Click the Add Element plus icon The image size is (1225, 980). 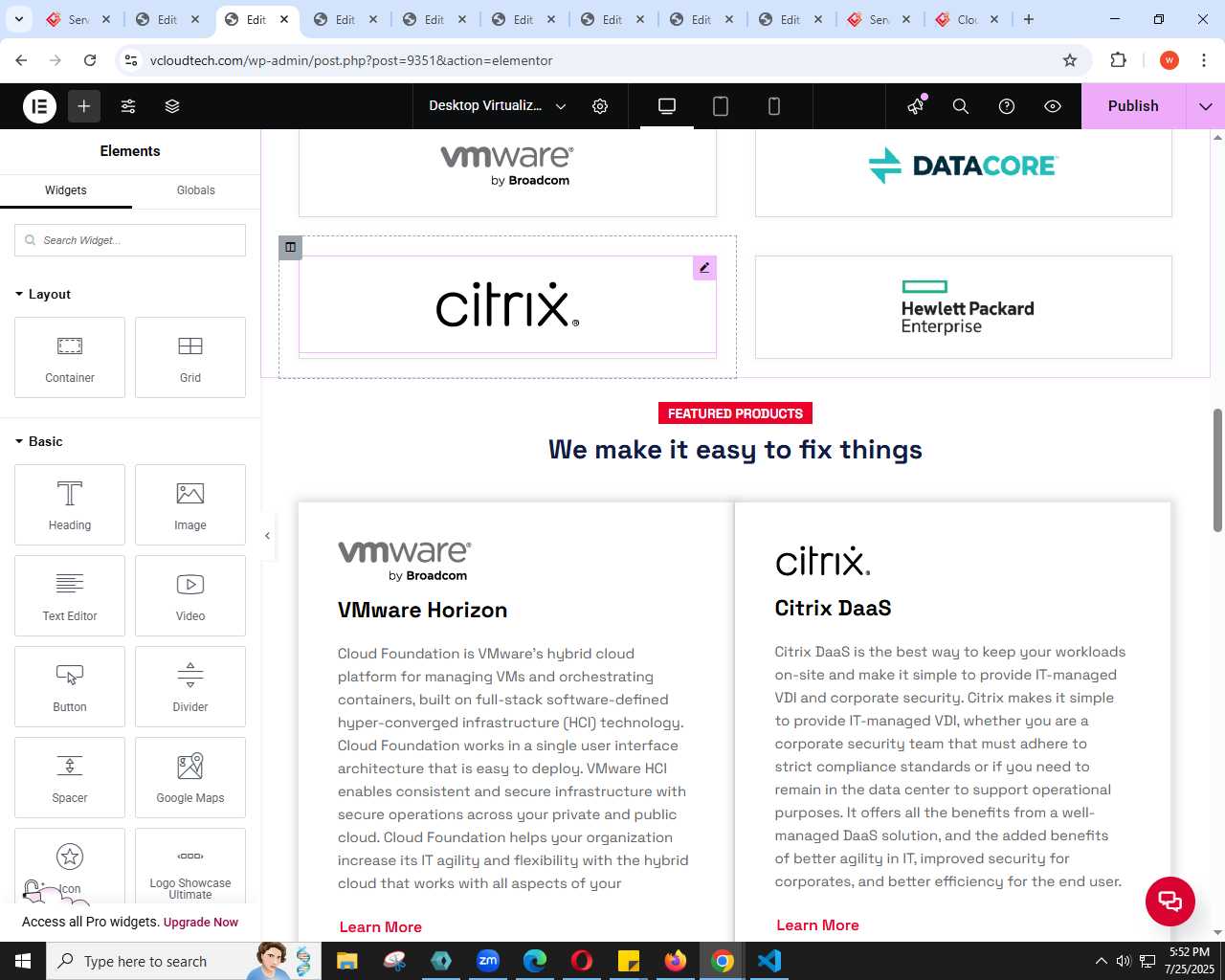click(x=84, y=106)
